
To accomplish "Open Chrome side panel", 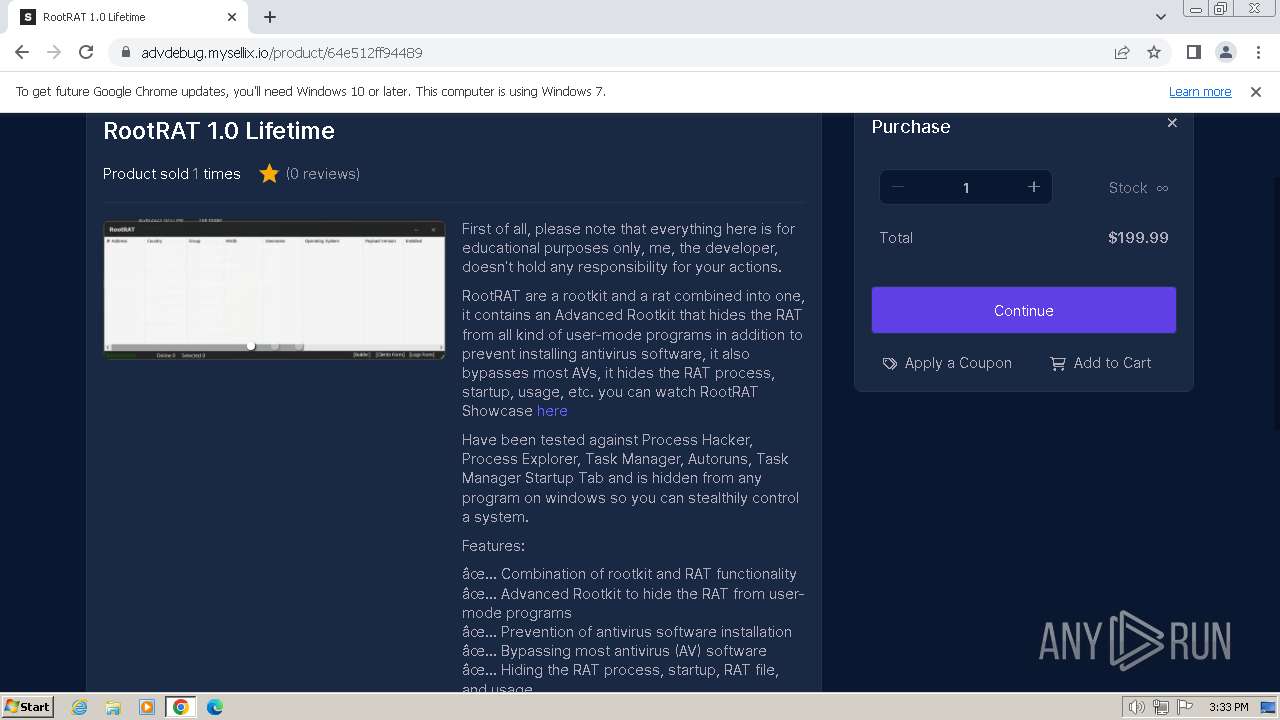I will [1194, 52].
